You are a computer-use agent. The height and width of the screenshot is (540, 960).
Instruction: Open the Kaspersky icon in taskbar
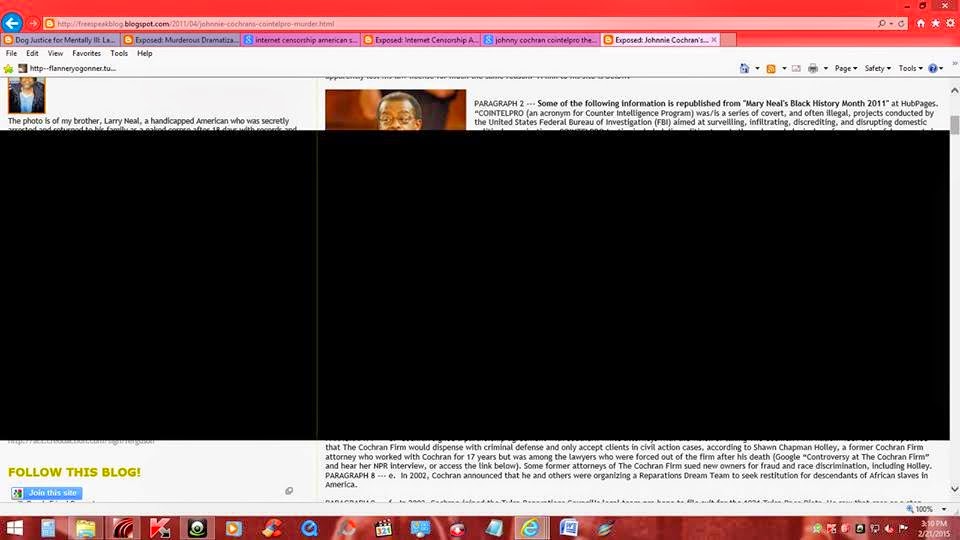[160, 528]
